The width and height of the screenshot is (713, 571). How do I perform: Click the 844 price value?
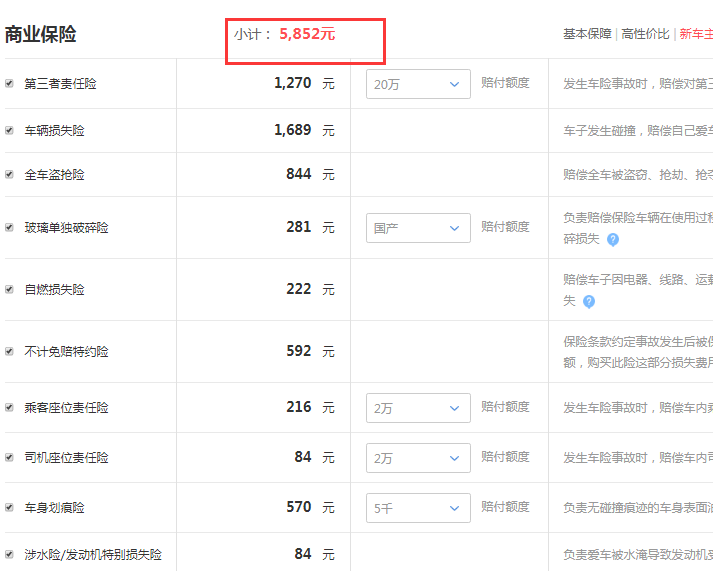point(299,174)
